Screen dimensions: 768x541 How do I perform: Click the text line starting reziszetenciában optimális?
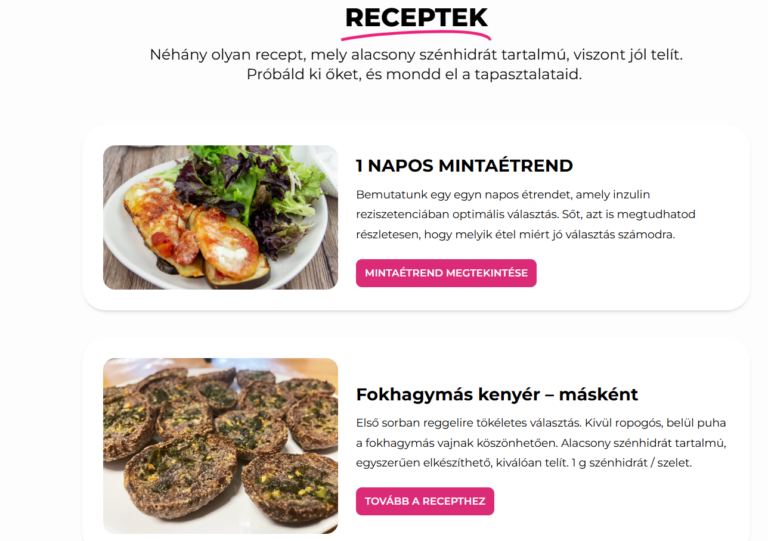[x=526, y=214]
